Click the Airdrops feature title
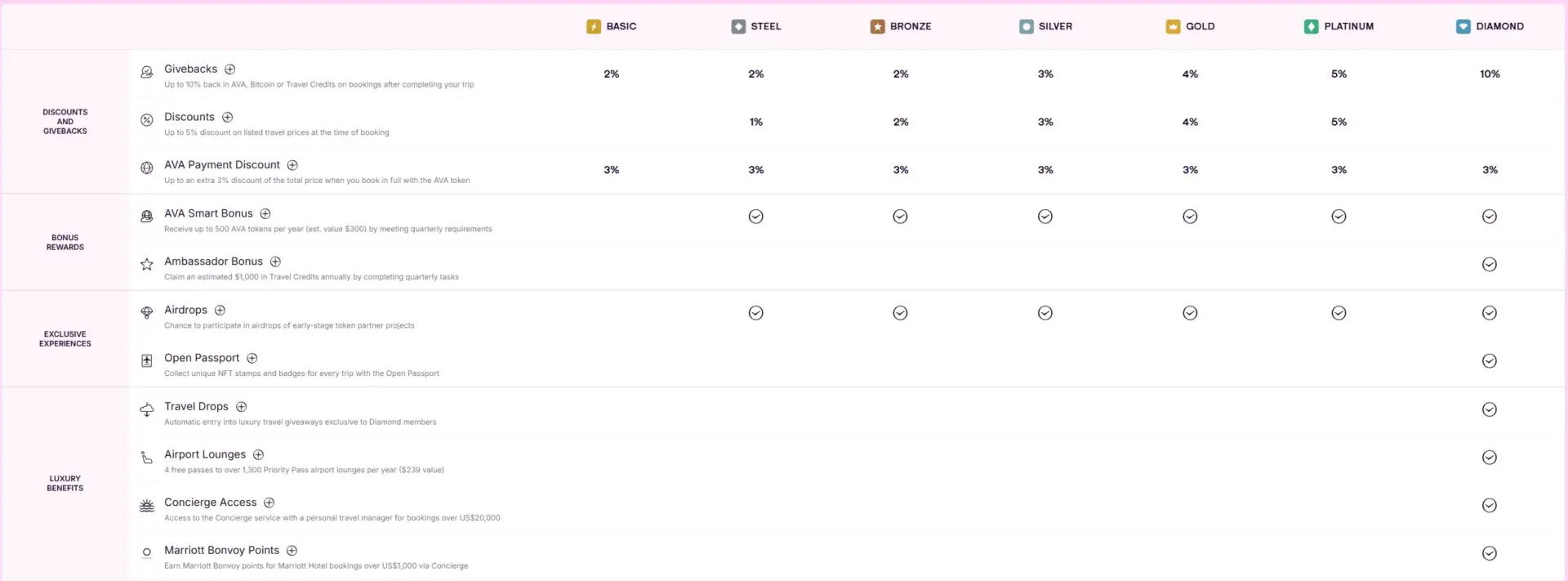The width and height of the screenshot is (1568, 581). click(x=186, y=311)
